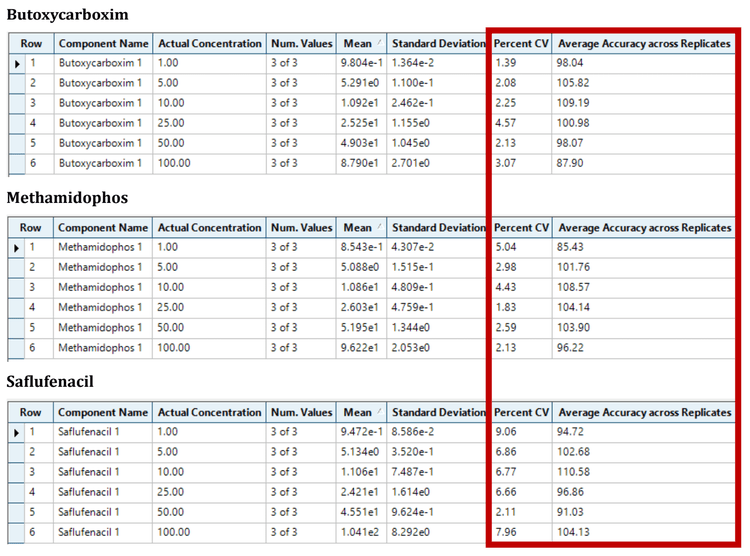
Task: Click the current-row arrow in Saflufenacil table
Action: [16, 432]
